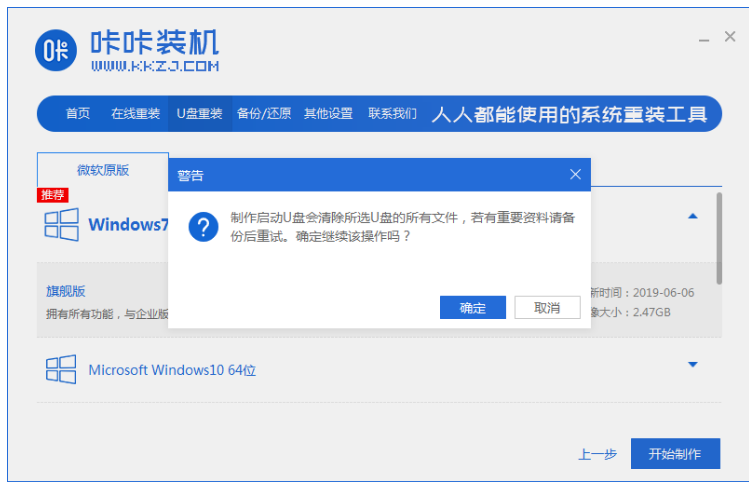Click the 开始制作 button
The image size is (749, 490).
(675, 453)
